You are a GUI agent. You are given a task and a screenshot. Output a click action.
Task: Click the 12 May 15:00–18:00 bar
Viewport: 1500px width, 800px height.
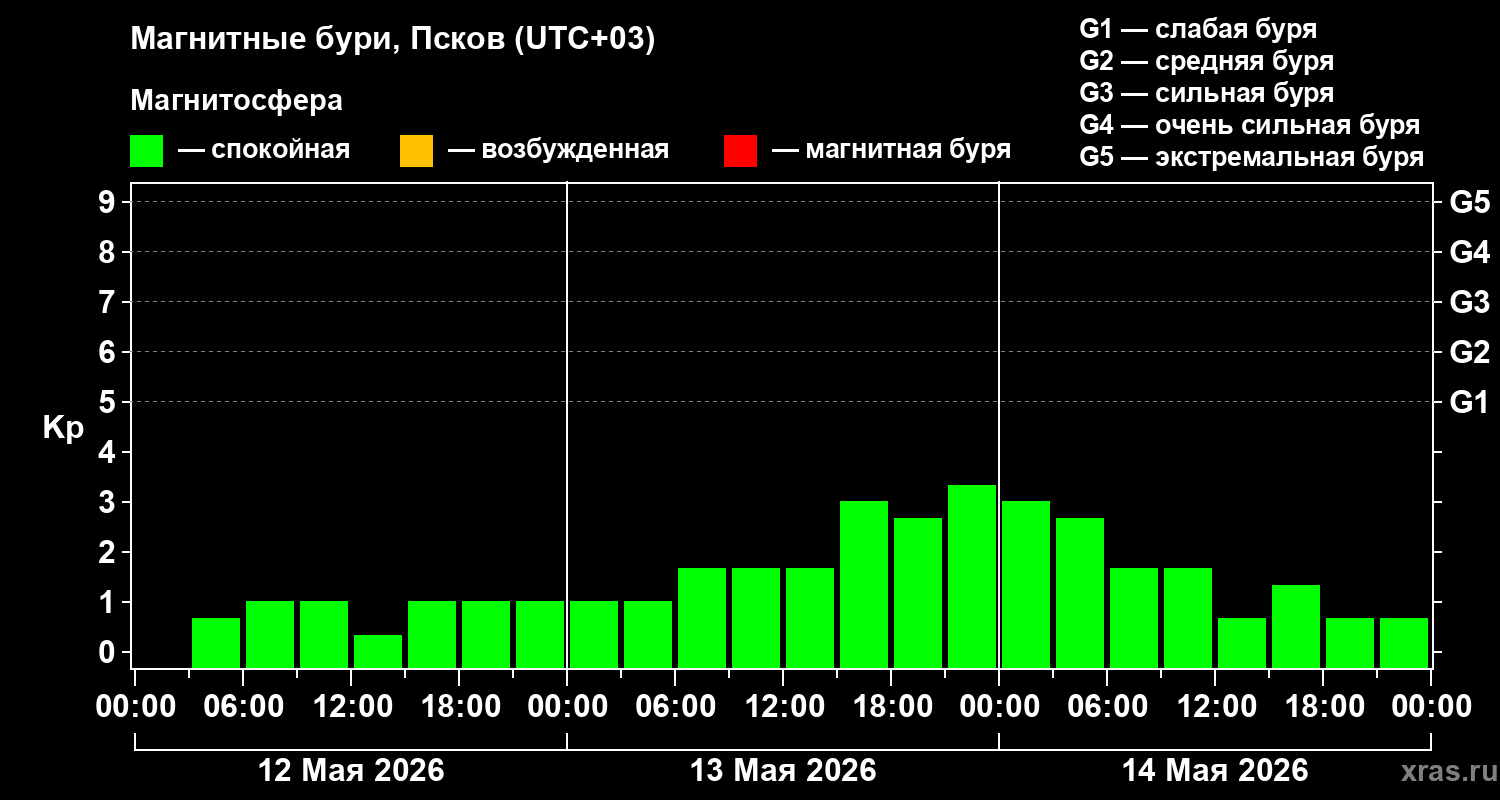(x=432, y=634)
